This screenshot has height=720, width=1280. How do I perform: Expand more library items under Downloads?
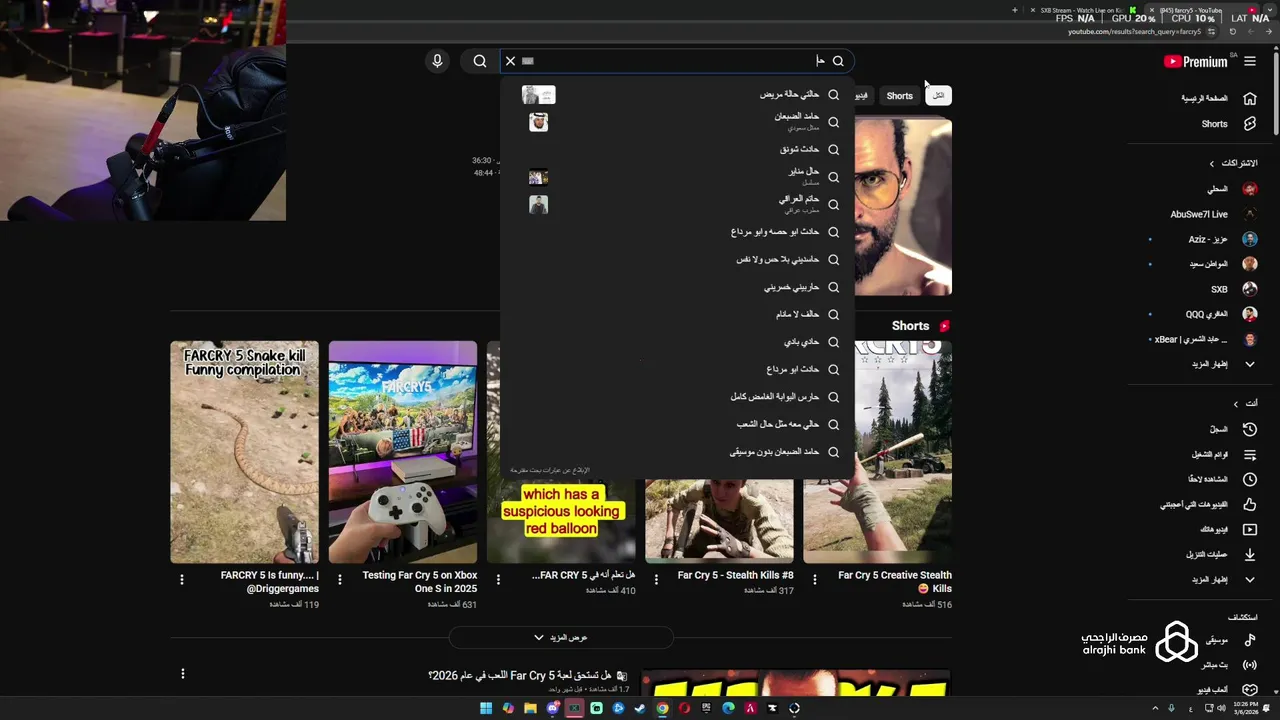click(x=1222, y=579)
